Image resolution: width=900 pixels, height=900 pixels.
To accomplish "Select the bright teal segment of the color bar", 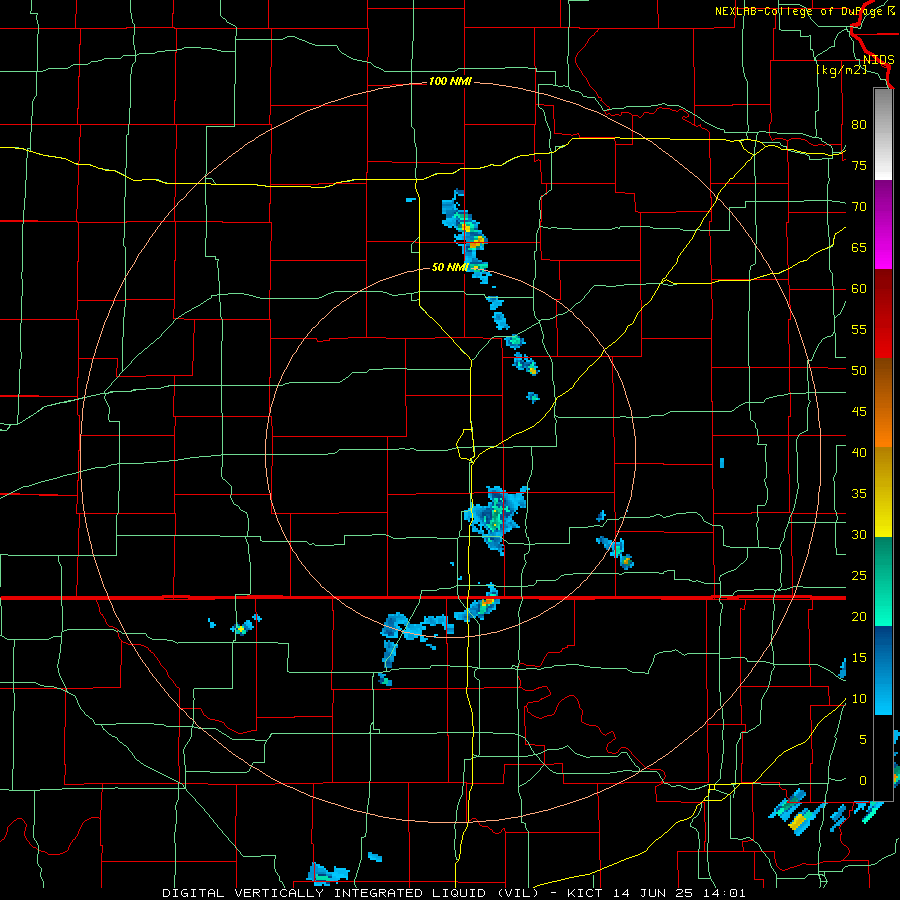I will 883,603.
